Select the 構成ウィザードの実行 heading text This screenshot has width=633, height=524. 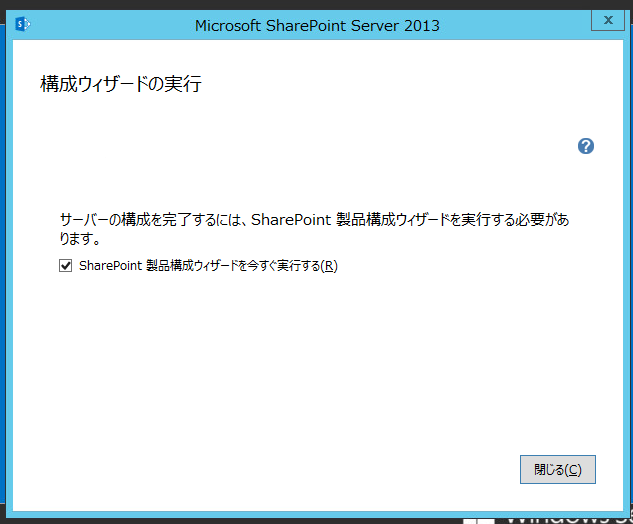tap(121, 84)
